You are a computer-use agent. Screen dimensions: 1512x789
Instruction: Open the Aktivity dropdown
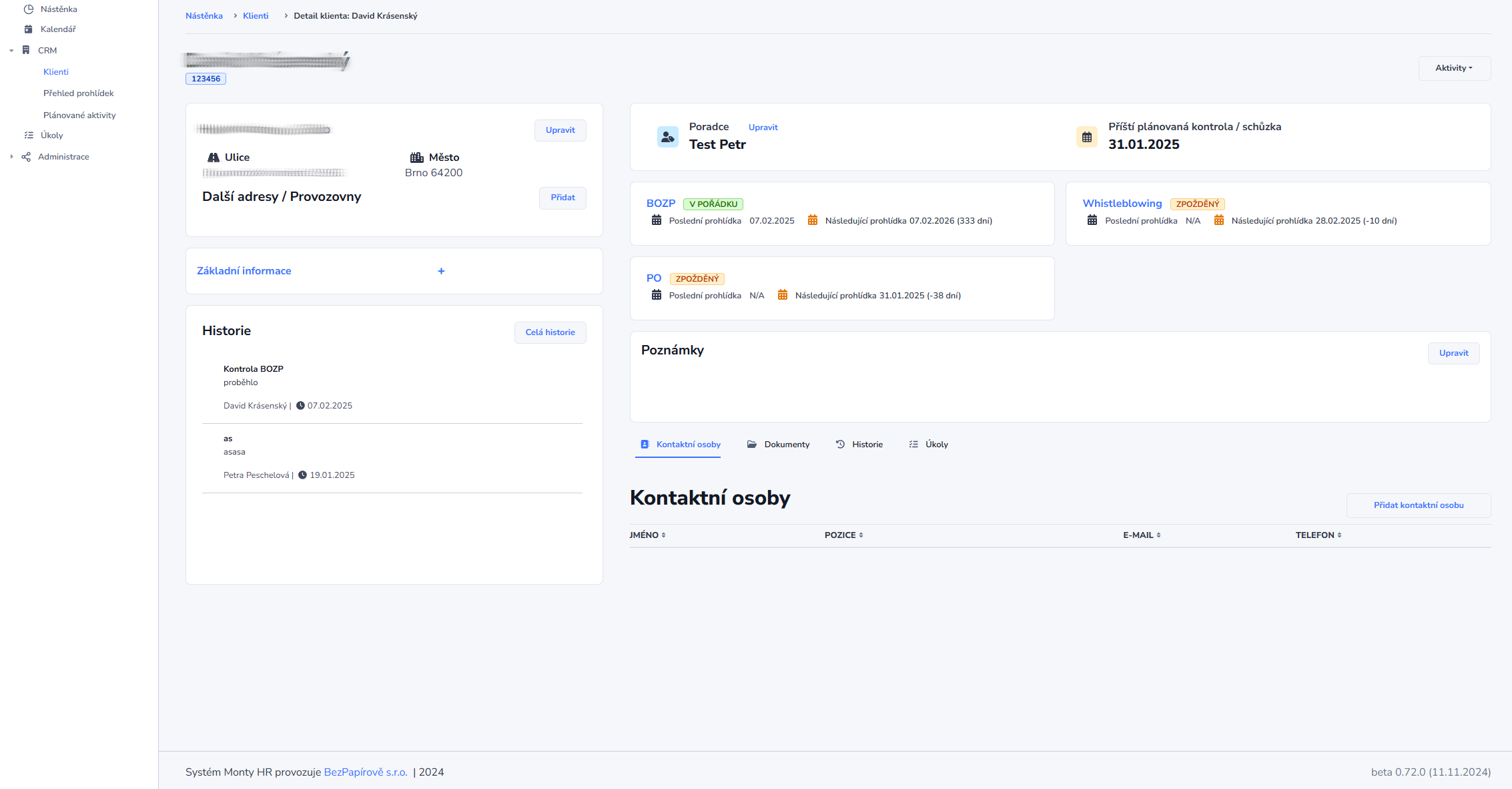coord(1454,68)
